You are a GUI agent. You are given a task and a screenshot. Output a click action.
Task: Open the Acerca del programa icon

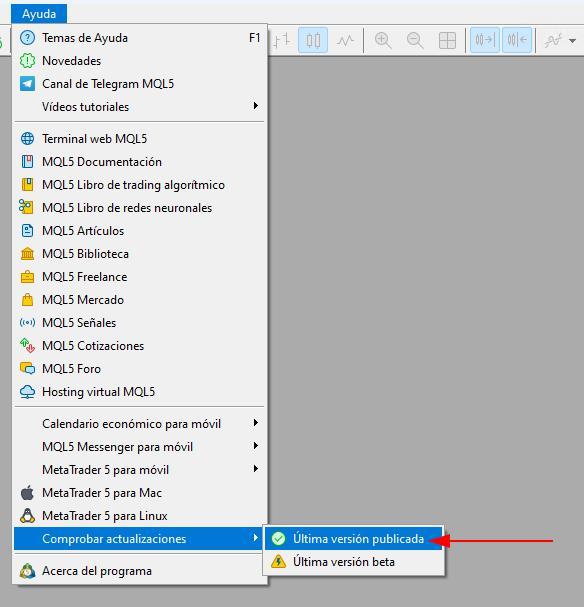(x=27, y=571)
